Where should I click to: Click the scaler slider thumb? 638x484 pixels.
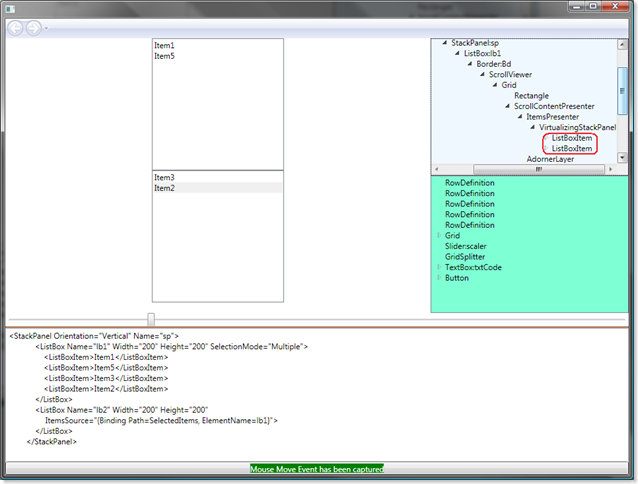(x=151, y=320)
